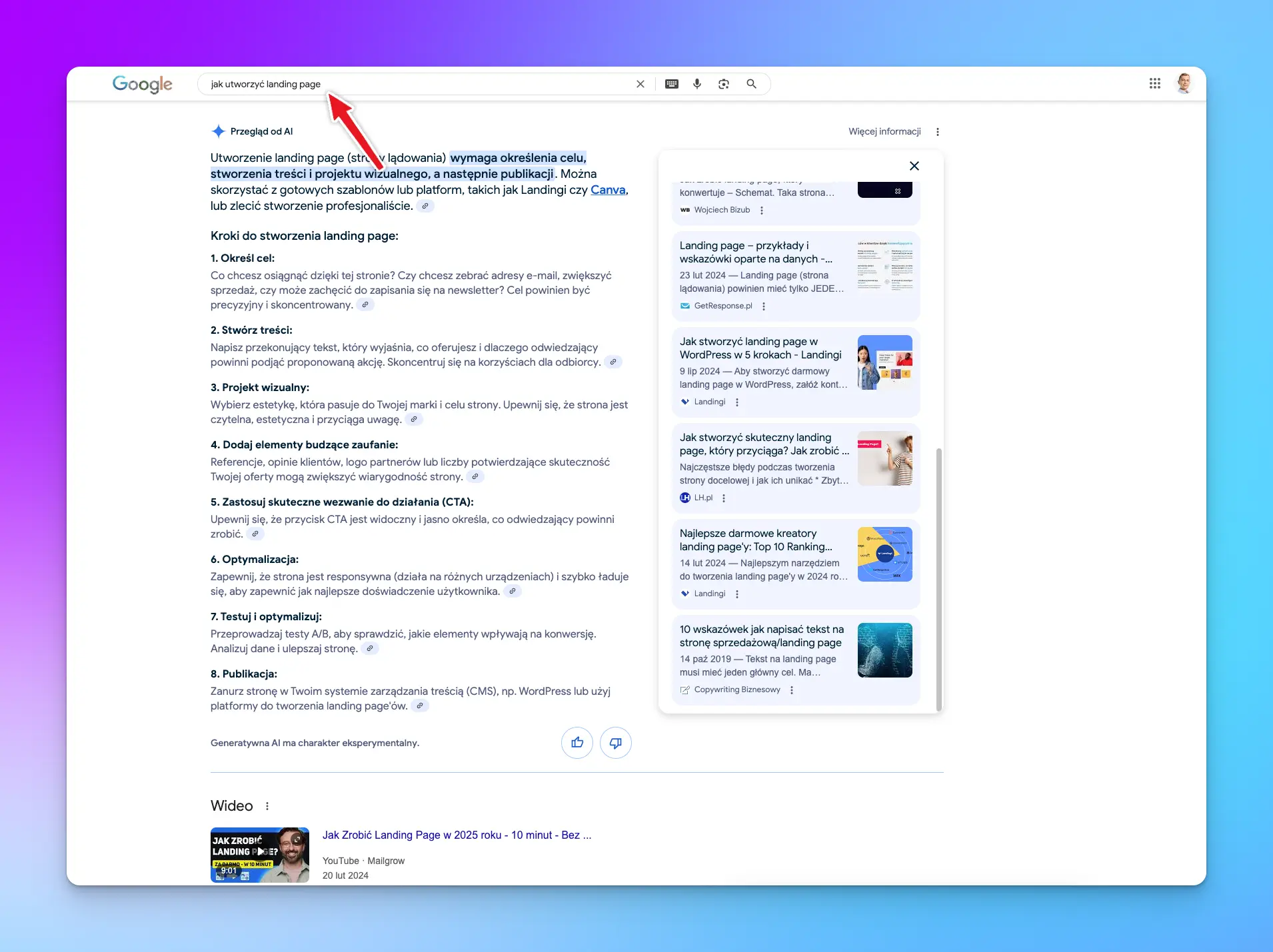This screenshot has width=1273, height=952.
Task: Click the kreatory ranking source thumbnail
Action: pos(885,554)
